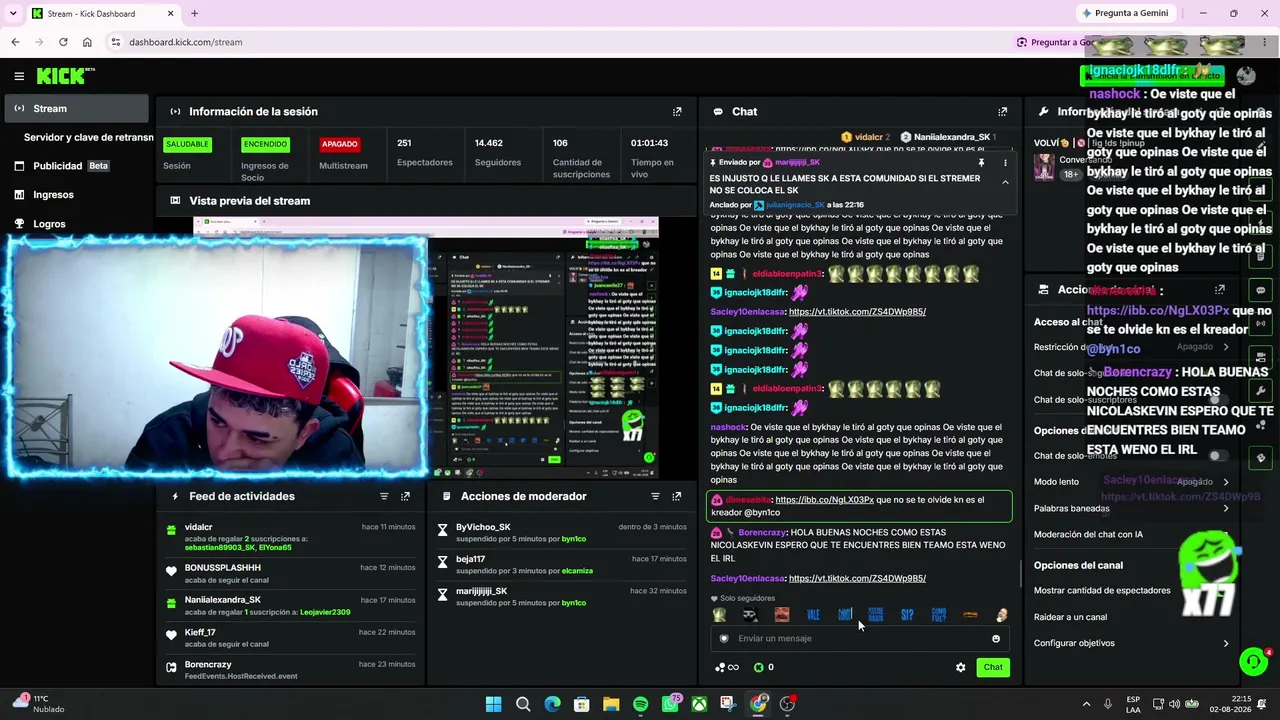Click the Espectadores count 251
1280x720 pixels.
pyautogui.click(x=404, y=143)
